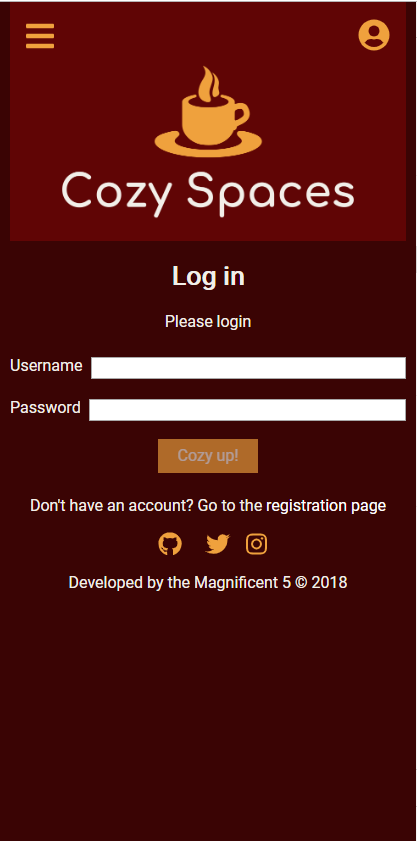Go to the registration page link
The image size is (417, 841).
(x=292, y=506)
